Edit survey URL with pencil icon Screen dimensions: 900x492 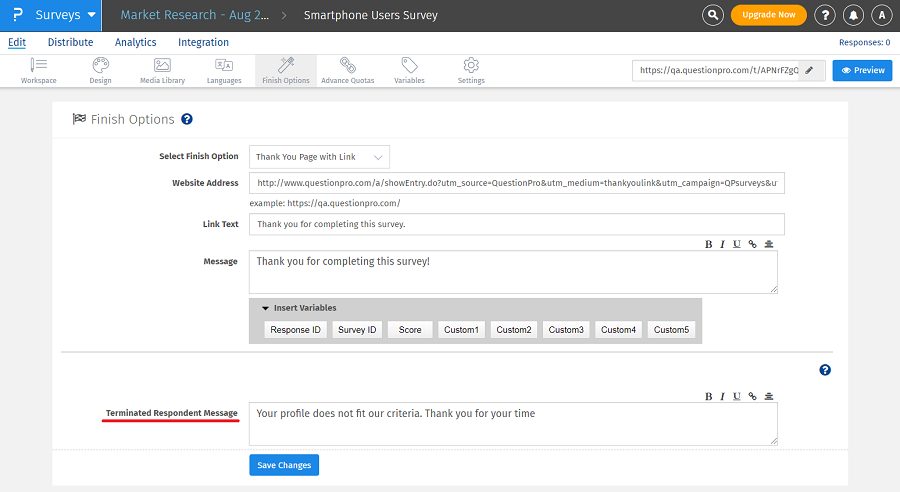click(809, 70)
